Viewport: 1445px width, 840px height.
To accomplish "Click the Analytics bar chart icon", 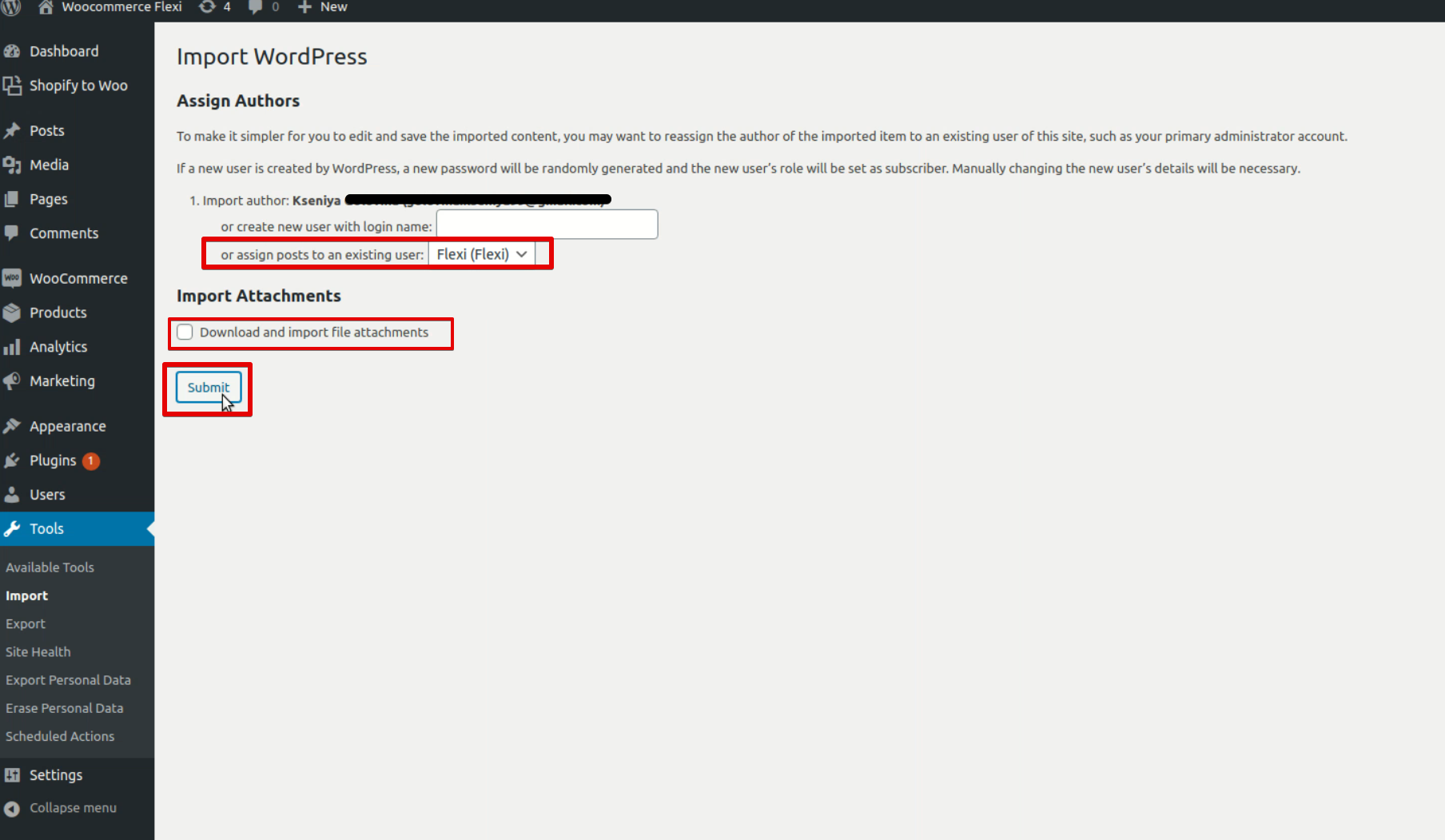I will [x=12, y=347].
